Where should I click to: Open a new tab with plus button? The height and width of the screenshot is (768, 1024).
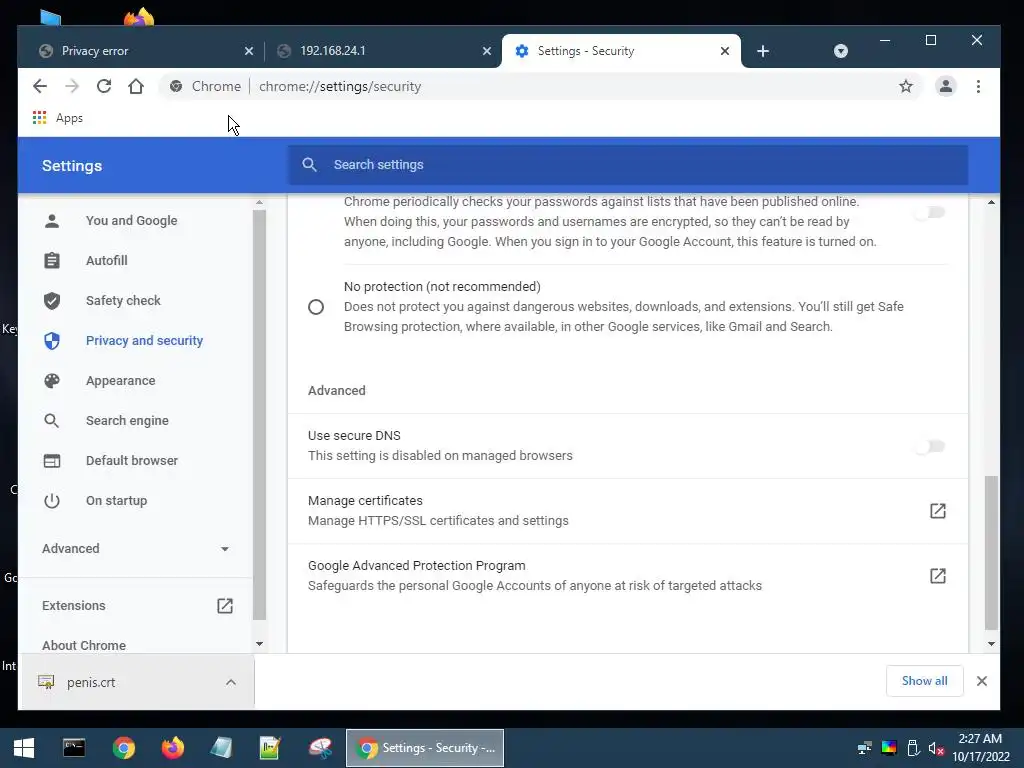point(763,51)
